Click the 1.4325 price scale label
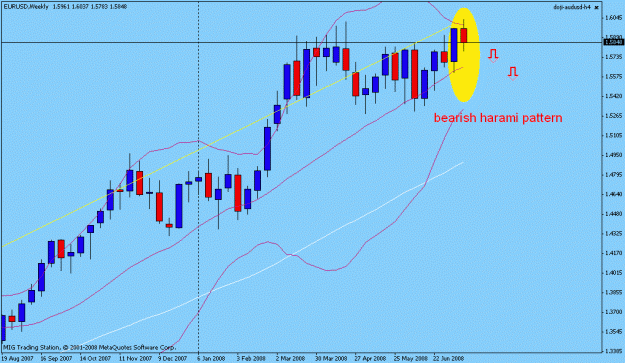The image size is (625, 363). coord(613,233)
